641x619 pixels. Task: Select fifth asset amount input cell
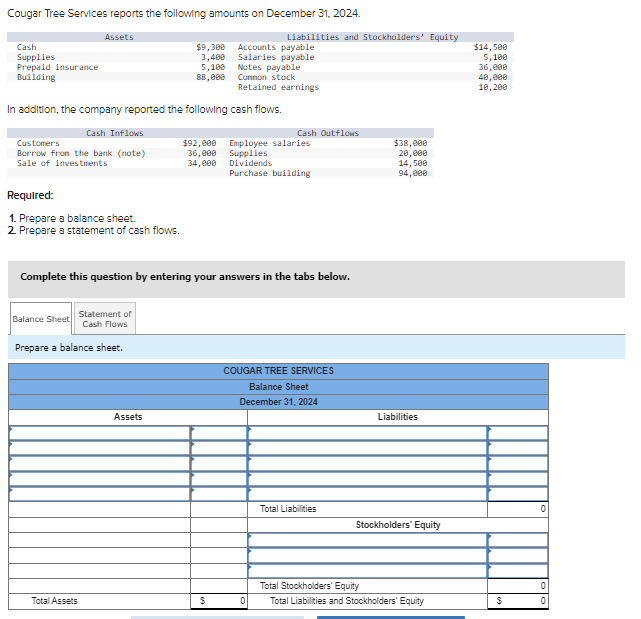[x=219, y=494]
